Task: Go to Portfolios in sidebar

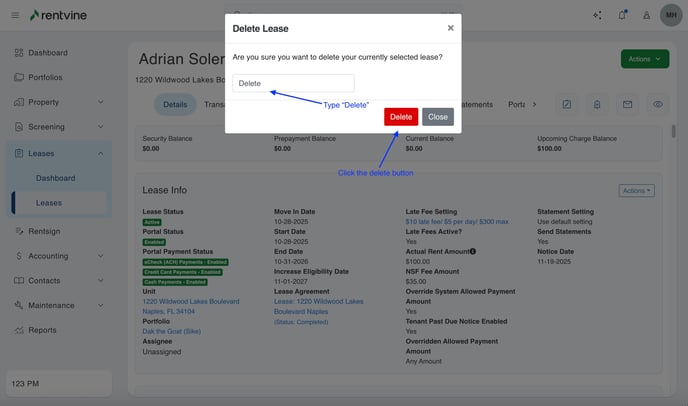Action: 45,77
